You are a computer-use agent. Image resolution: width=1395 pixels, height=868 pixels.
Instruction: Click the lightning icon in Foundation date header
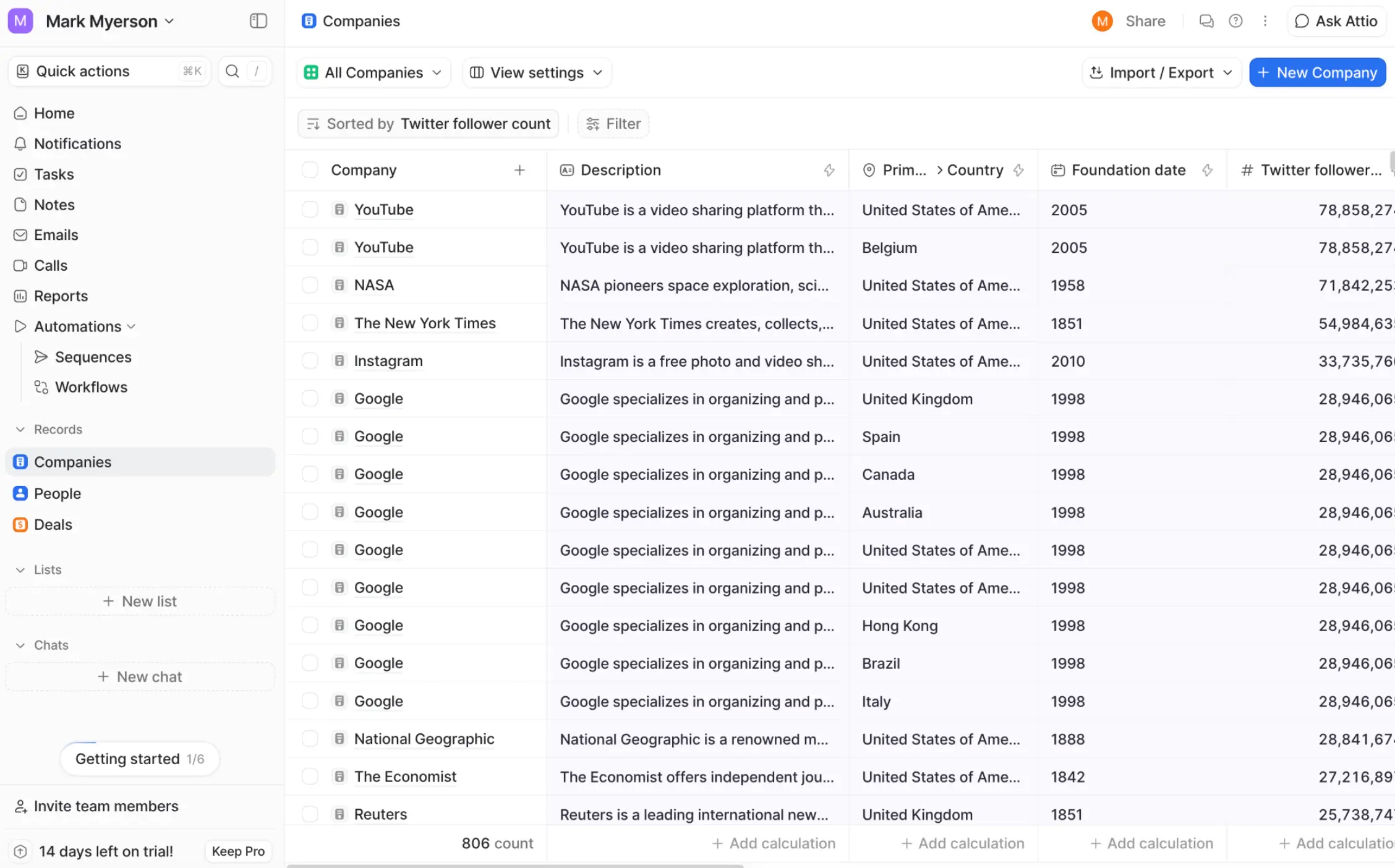tap(1207, 170)
